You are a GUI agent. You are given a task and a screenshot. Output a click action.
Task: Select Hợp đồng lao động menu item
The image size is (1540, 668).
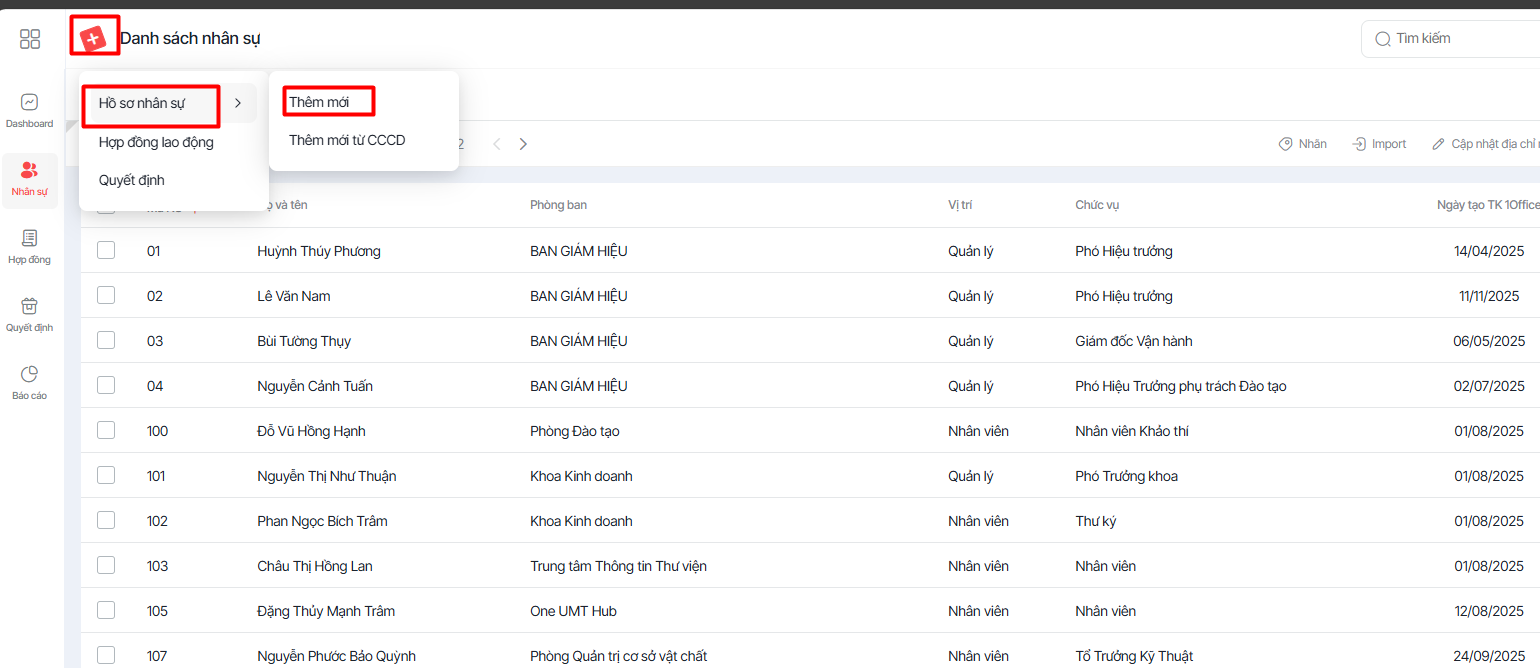point(156,142)
